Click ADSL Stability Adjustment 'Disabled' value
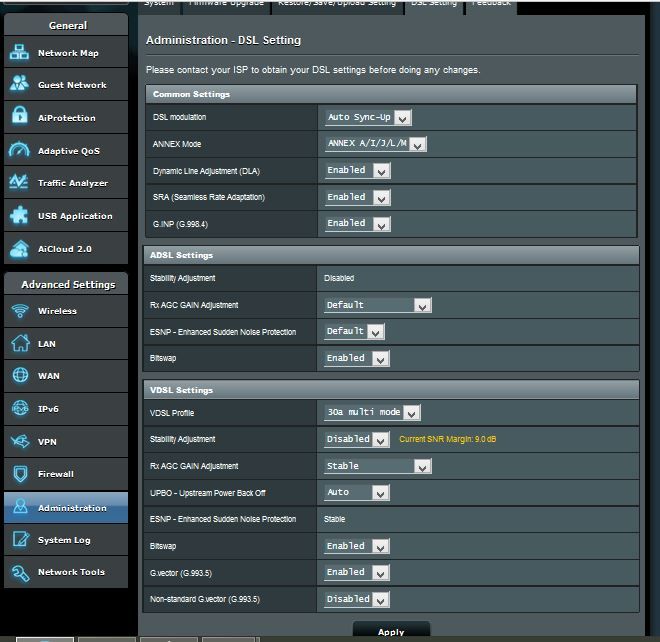 (339, 278)
